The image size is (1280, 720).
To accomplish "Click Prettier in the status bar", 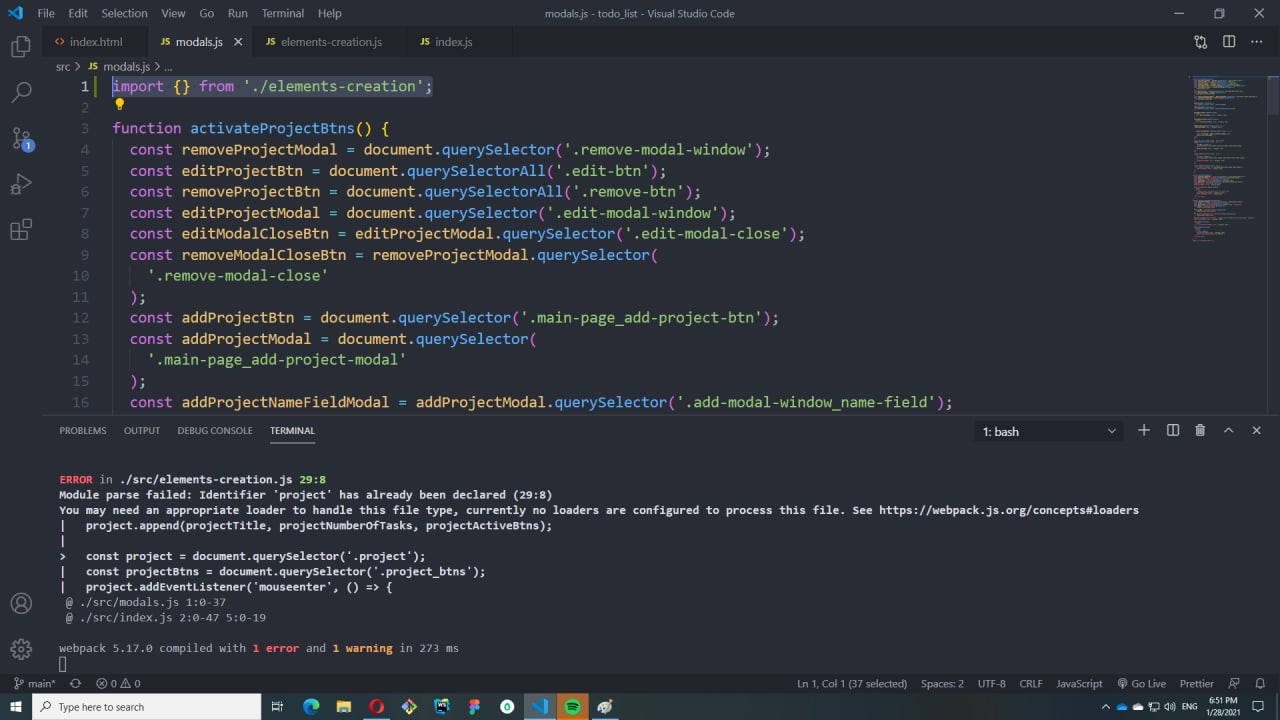I will point(1196,683).
